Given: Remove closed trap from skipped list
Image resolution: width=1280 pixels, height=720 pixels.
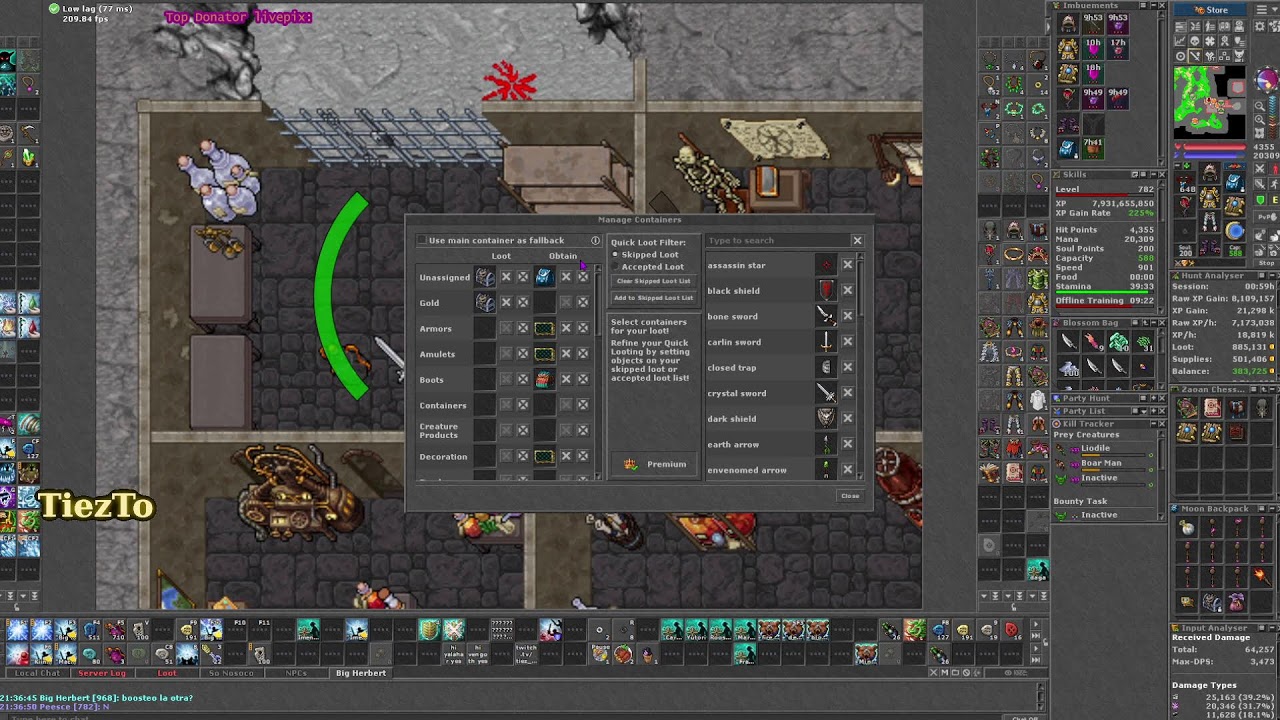Looking at the screenshot, I should click(x=847, y=368).
